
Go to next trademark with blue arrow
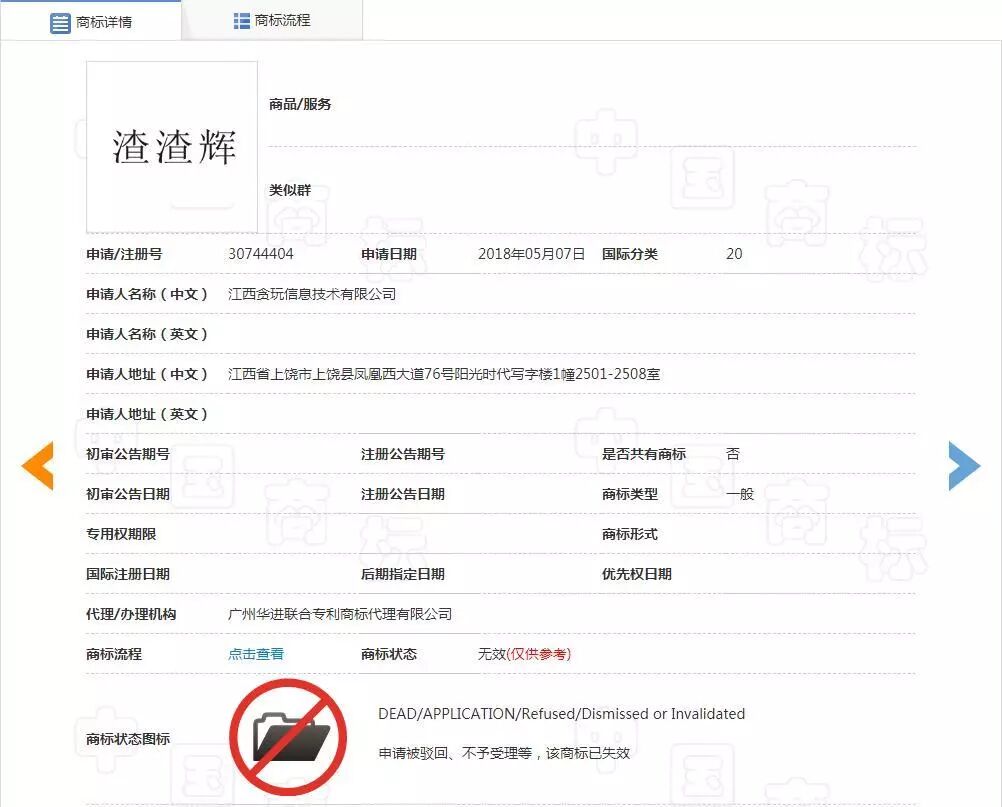(964, 466)
